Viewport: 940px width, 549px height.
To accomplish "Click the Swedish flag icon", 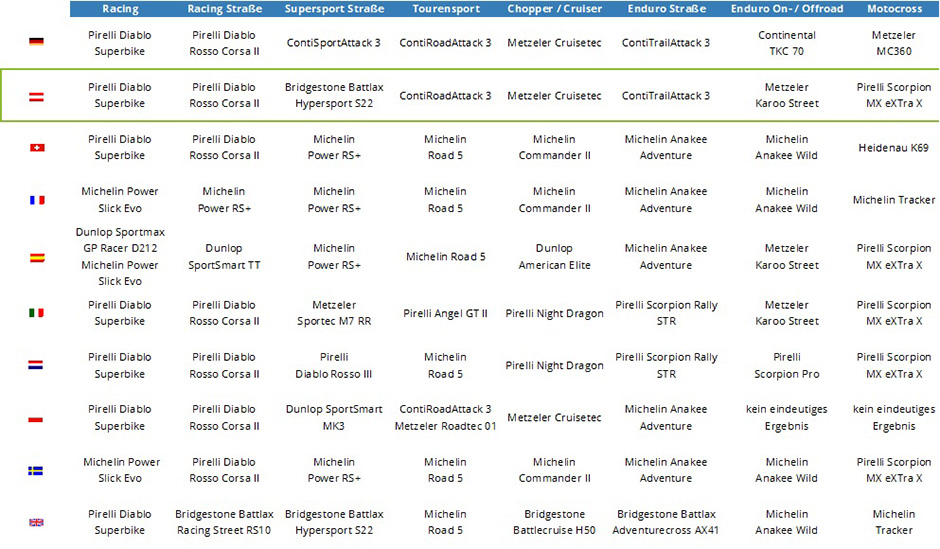I will click(36, 470).
